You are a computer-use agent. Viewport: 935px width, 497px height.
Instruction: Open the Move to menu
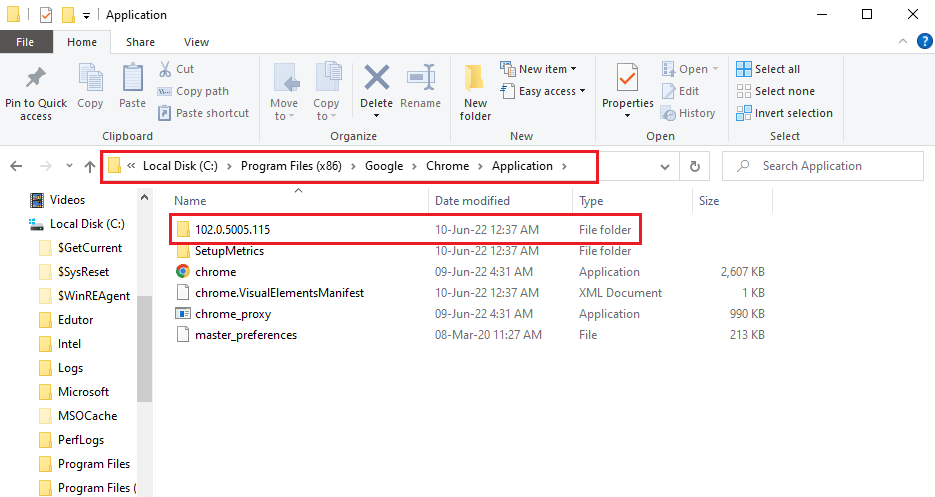point(284,92)
